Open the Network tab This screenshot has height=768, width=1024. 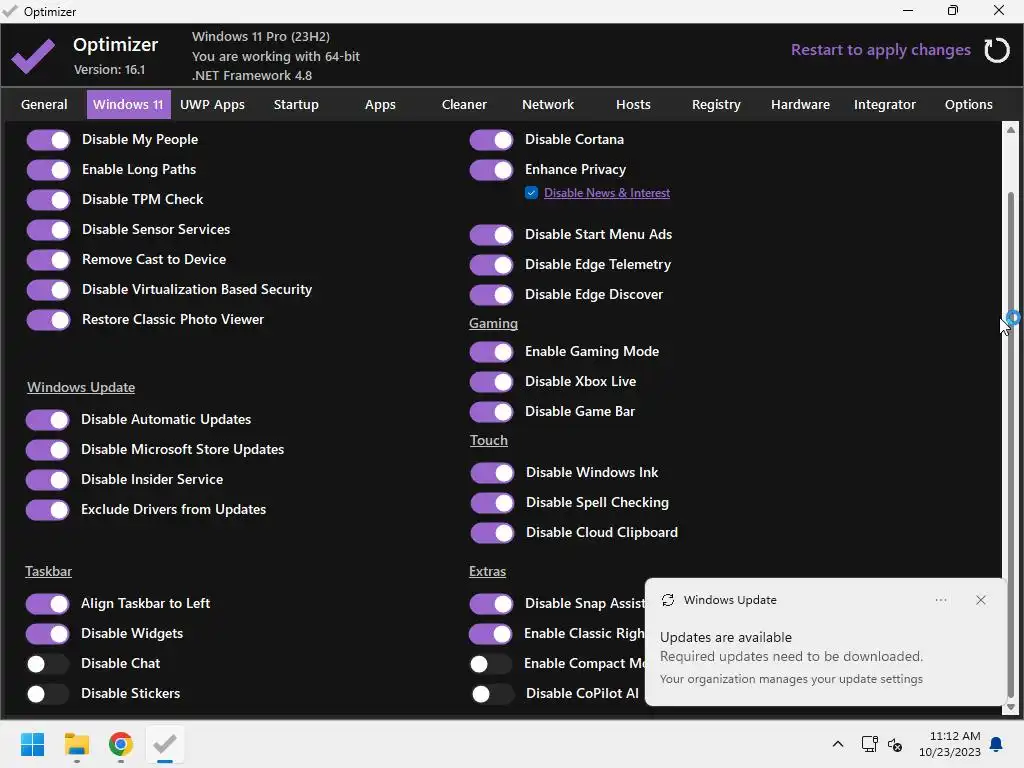[548, 104]
